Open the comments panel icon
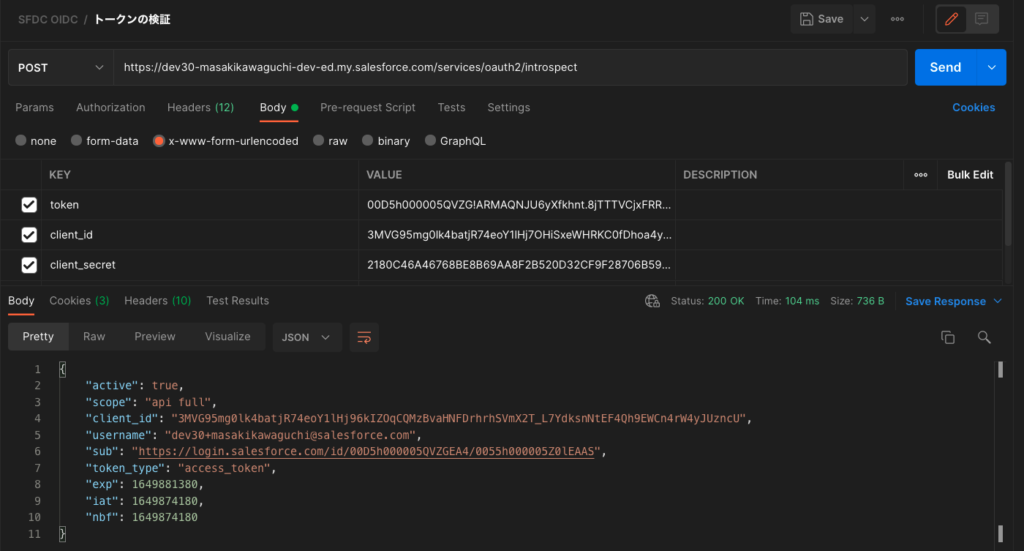Screen dimensions: 1024x551 pyautogui.click(x=982, y=19)
